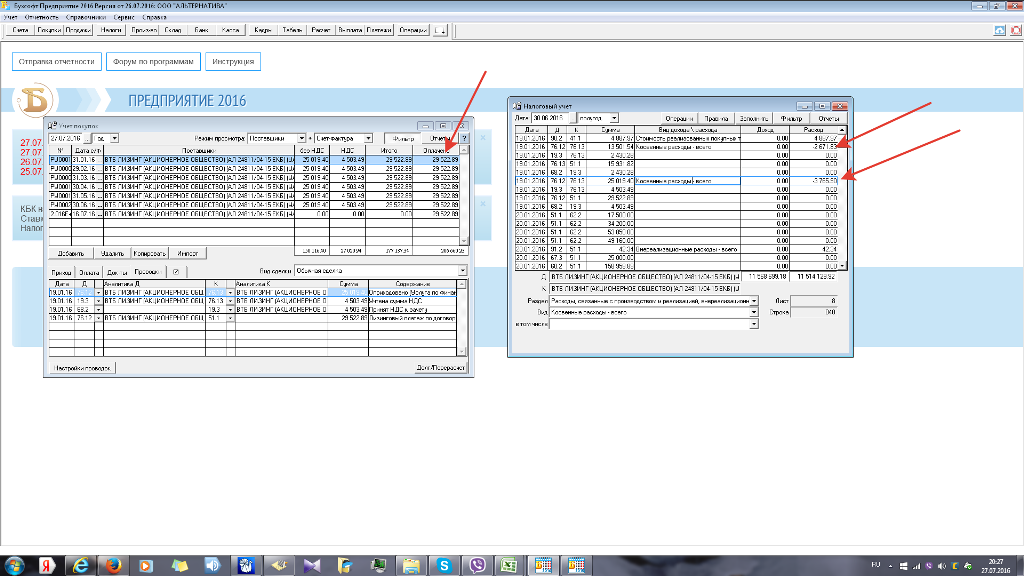Open Банк from the main toolbar

(x=201, y=31)
